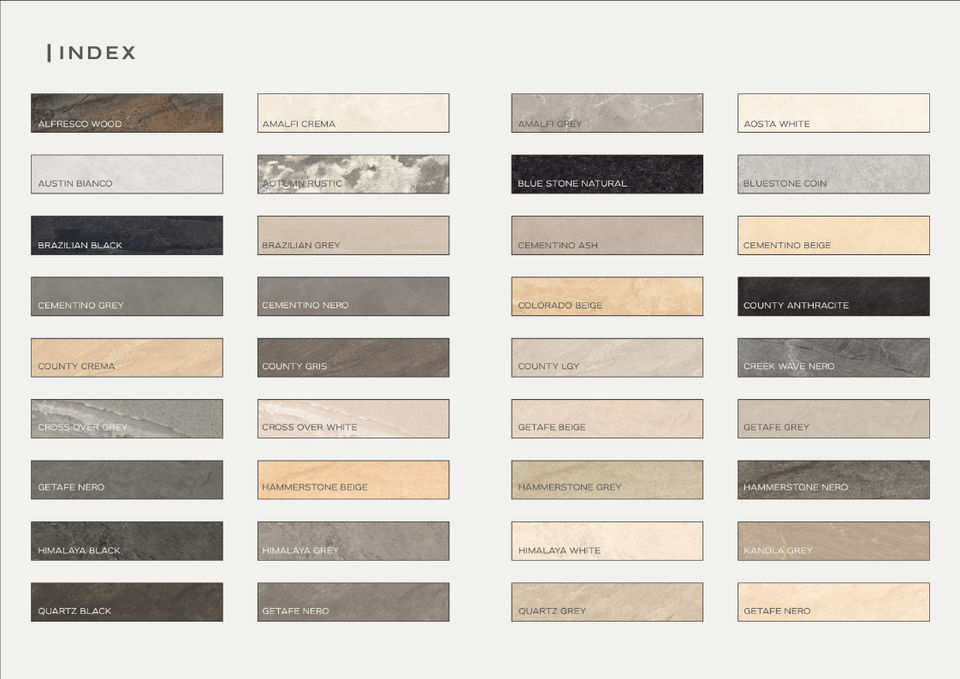Viewport: 960px width, 679px height.
Task: Go to the Cementino Beige tile
Action: [833, 235]
